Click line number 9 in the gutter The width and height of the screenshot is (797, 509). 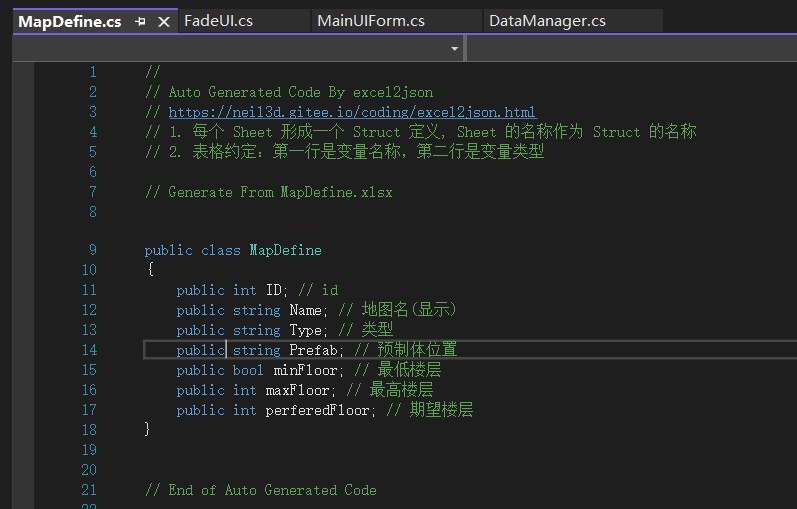tap(93, 250)
